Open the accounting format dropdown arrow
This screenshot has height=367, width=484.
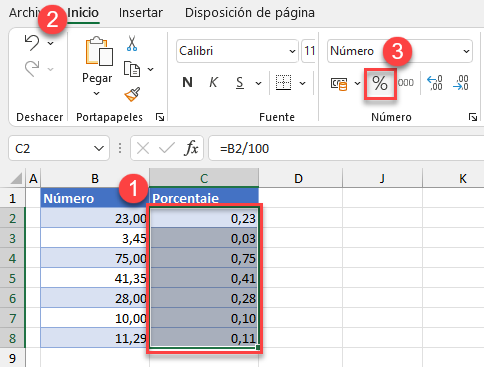357,83
